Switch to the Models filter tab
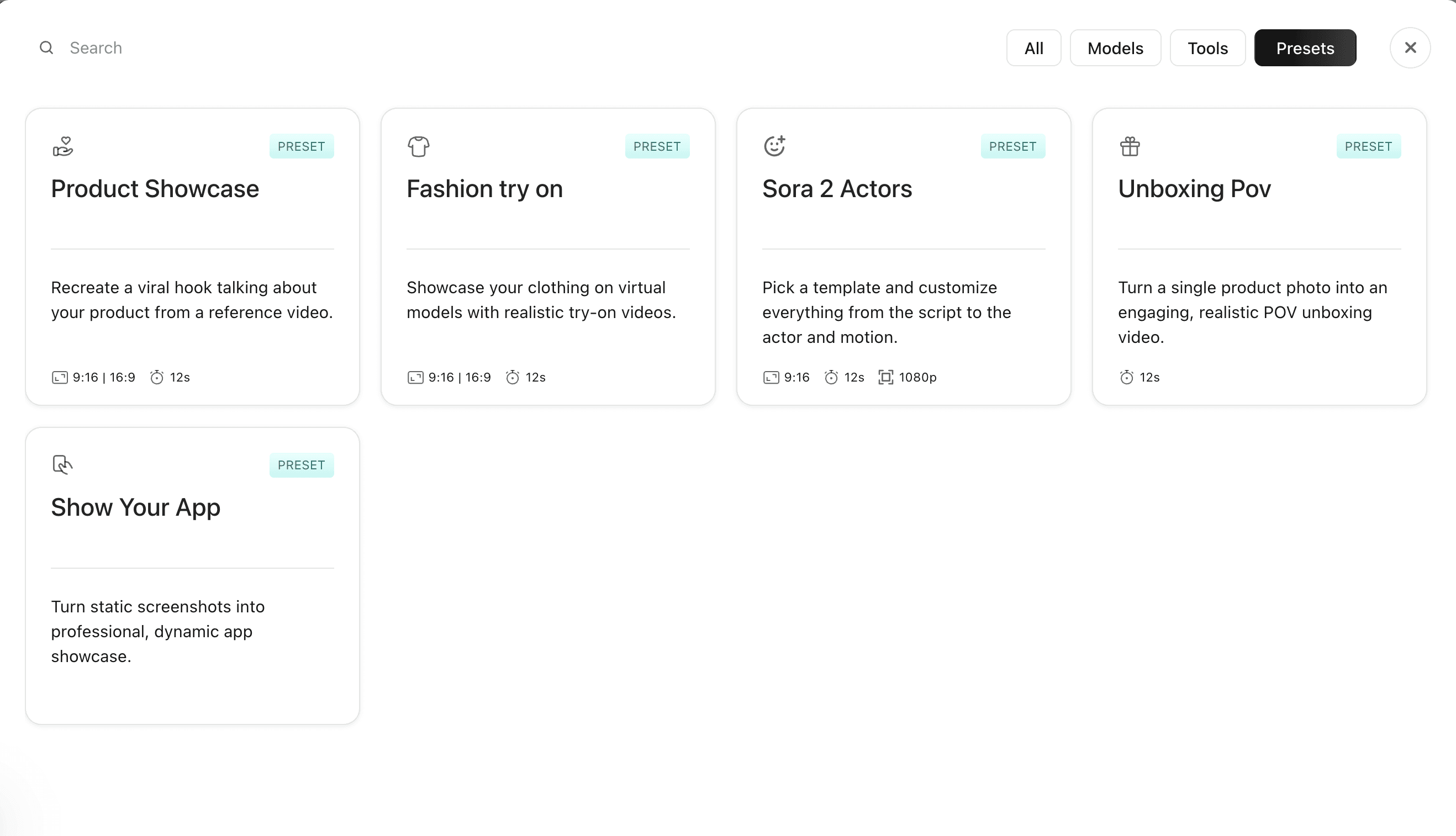1456x836 pixels. [x=1115, y=48]
